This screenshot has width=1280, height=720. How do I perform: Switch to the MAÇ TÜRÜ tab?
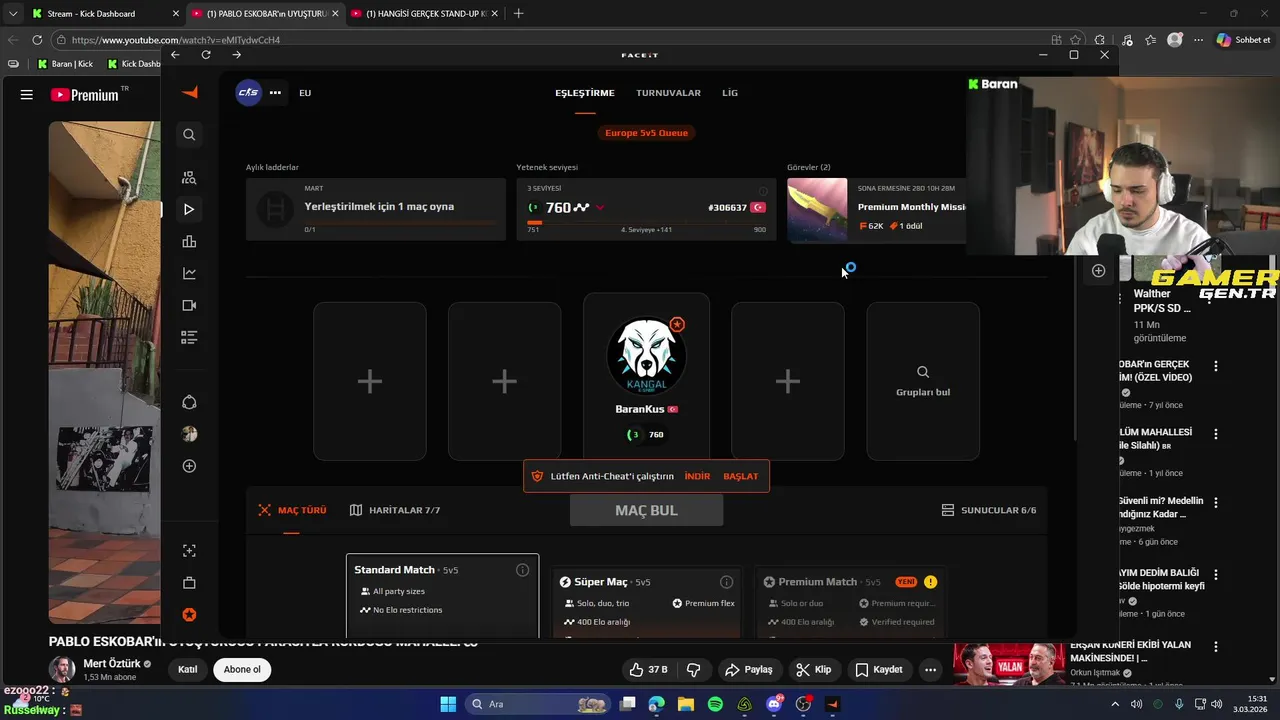pyautogui.click(x=292, y=510)
